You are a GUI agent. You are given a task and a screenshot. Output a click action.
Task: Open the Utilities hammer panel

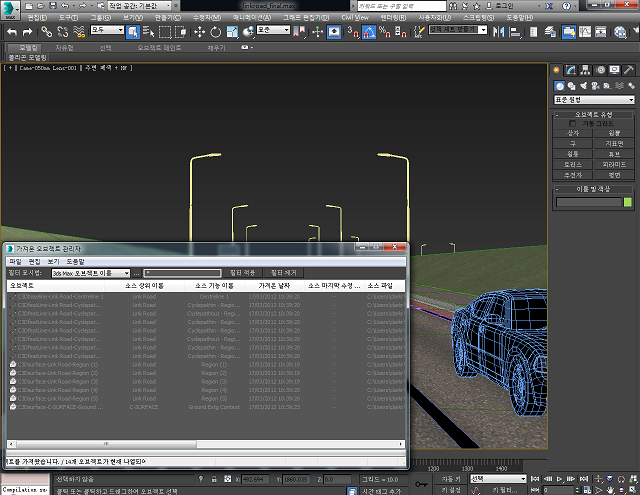(x=628, y=70)
